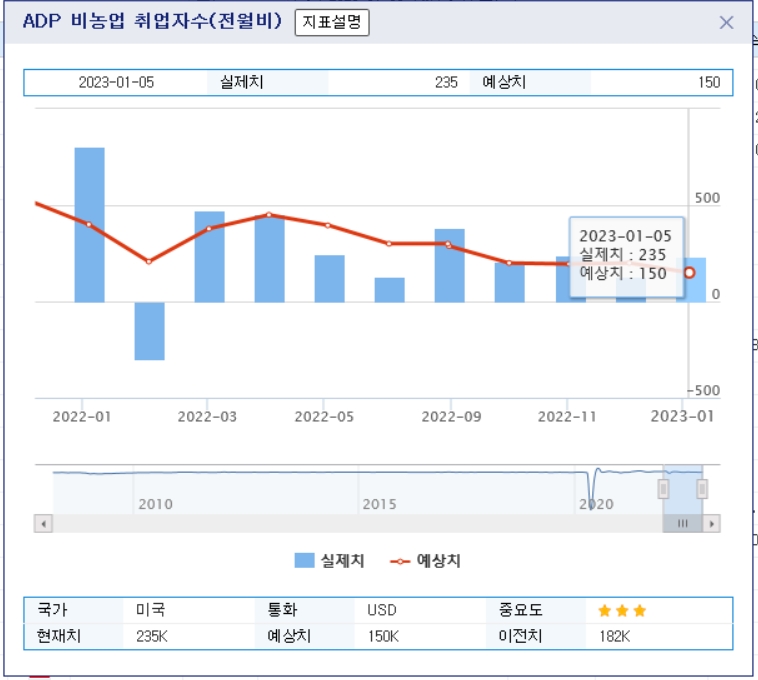Click the left handle of the range selector
The width and height of the screenshot is (758, 680).
[663, 489]
